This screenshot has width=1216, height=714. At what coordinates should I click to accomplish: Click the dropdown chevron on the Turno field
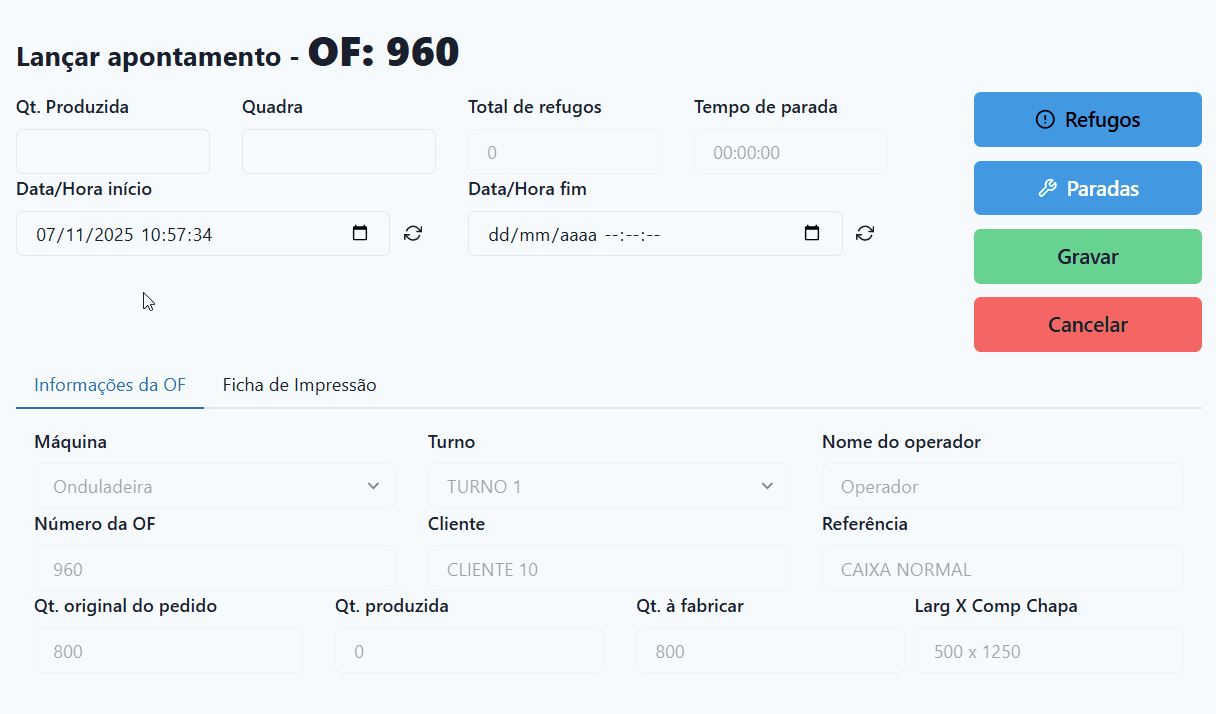click(767, 486)
